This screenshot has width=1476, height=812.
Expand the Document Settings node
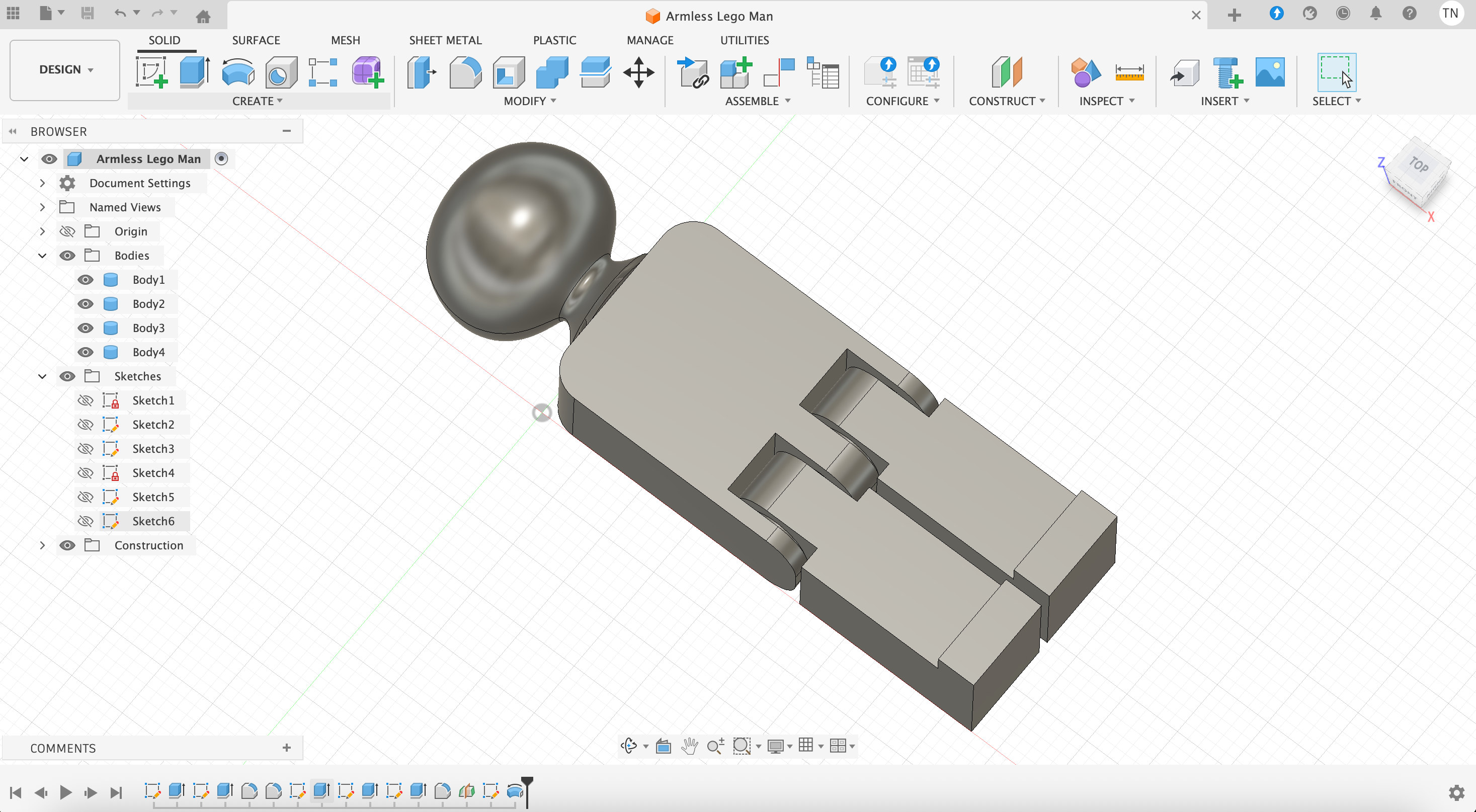click(42, 183)
